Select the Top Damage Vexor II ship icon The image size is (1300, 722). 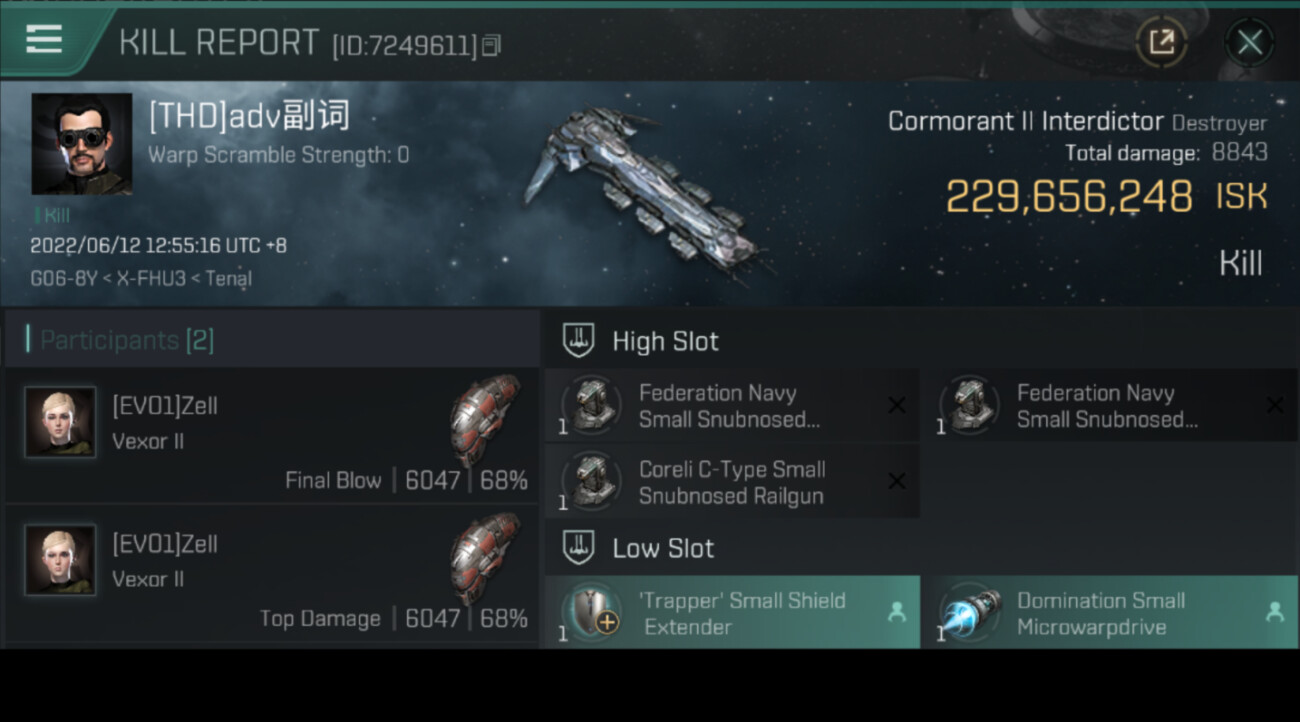pos(486,558)
